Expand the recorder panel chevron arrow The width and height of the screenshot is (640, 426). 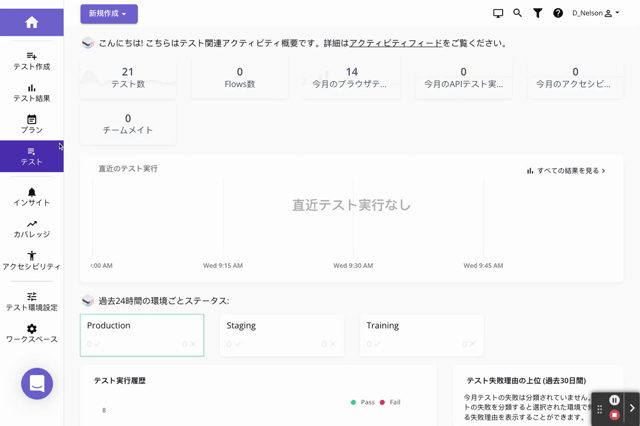(632, 408)
